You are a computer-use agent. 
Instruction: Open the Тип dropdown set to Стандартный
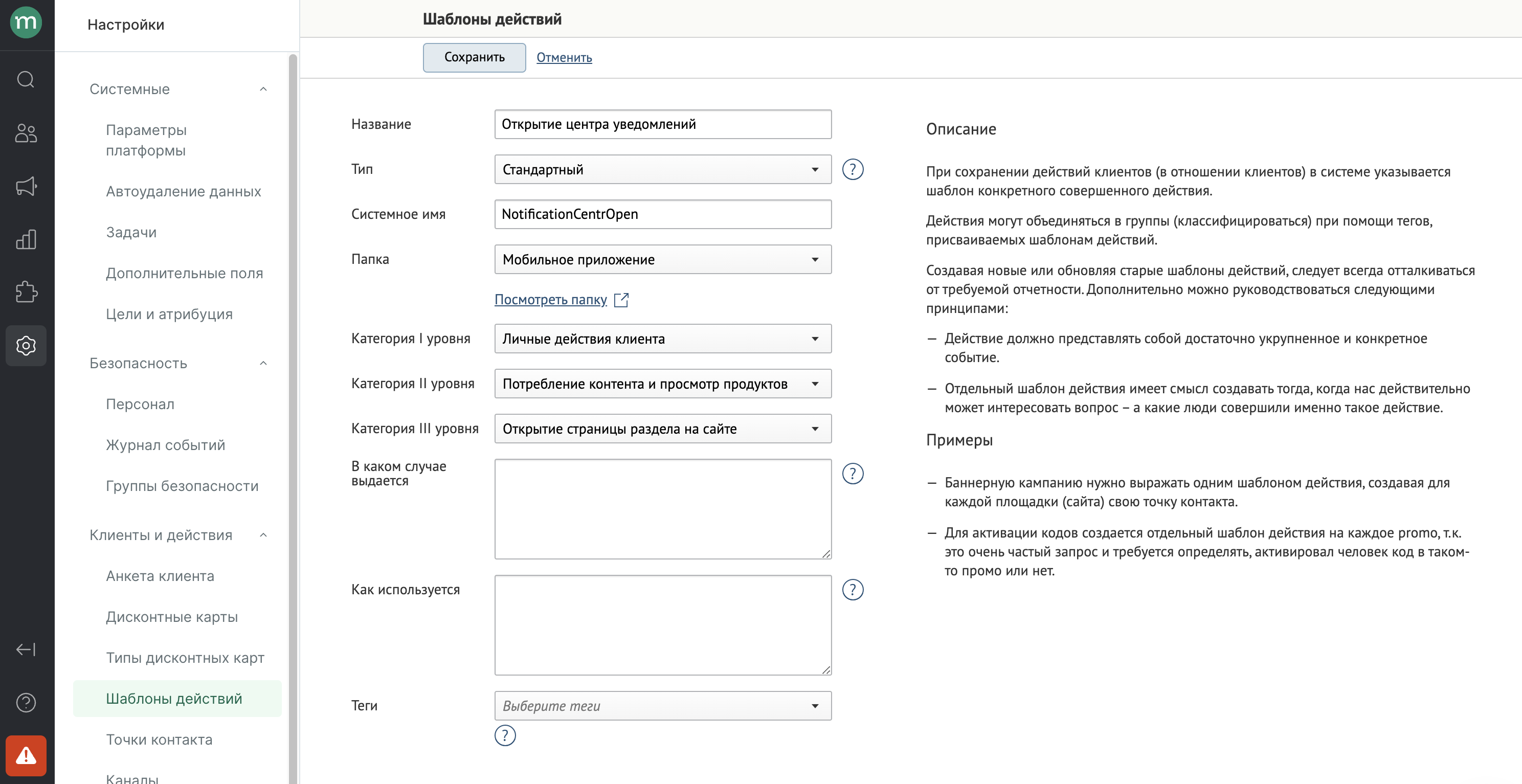(663, 170)
